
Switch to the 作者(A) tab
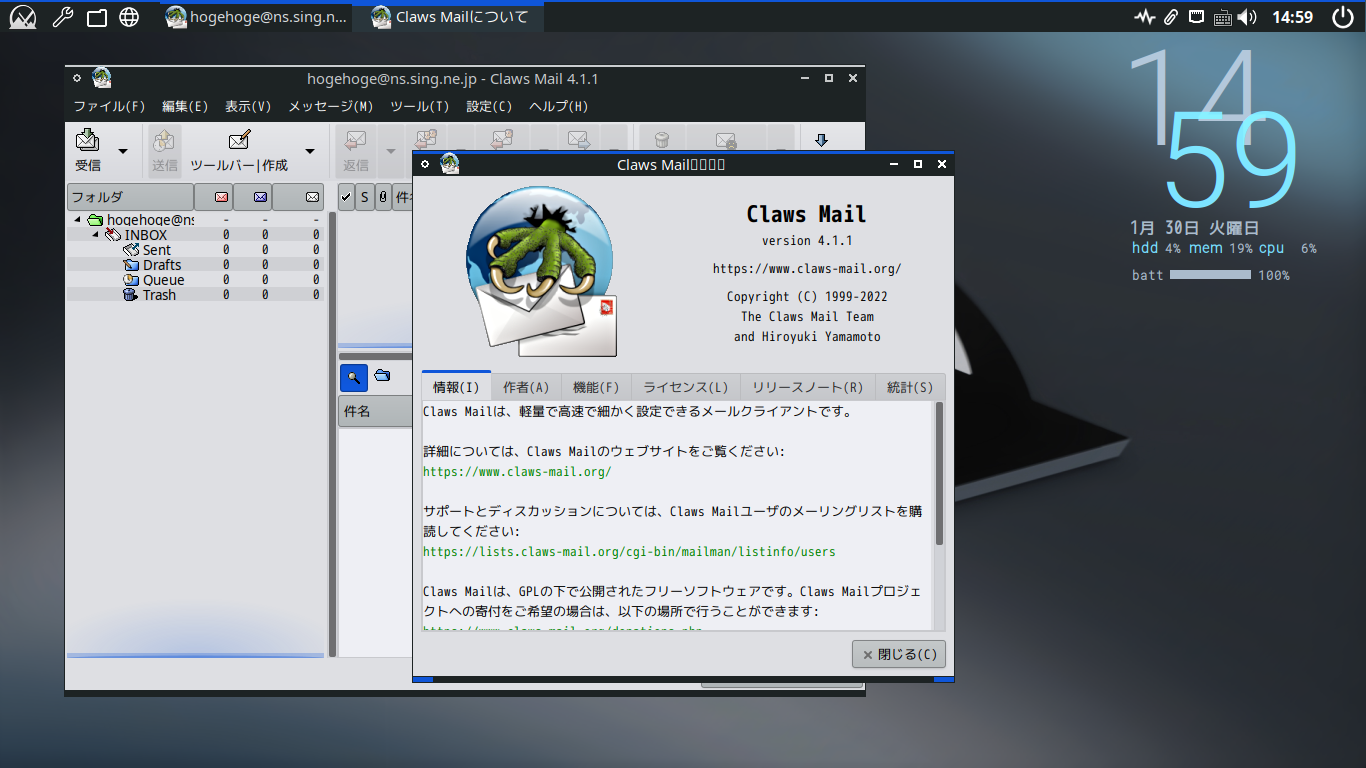[526, 387]
